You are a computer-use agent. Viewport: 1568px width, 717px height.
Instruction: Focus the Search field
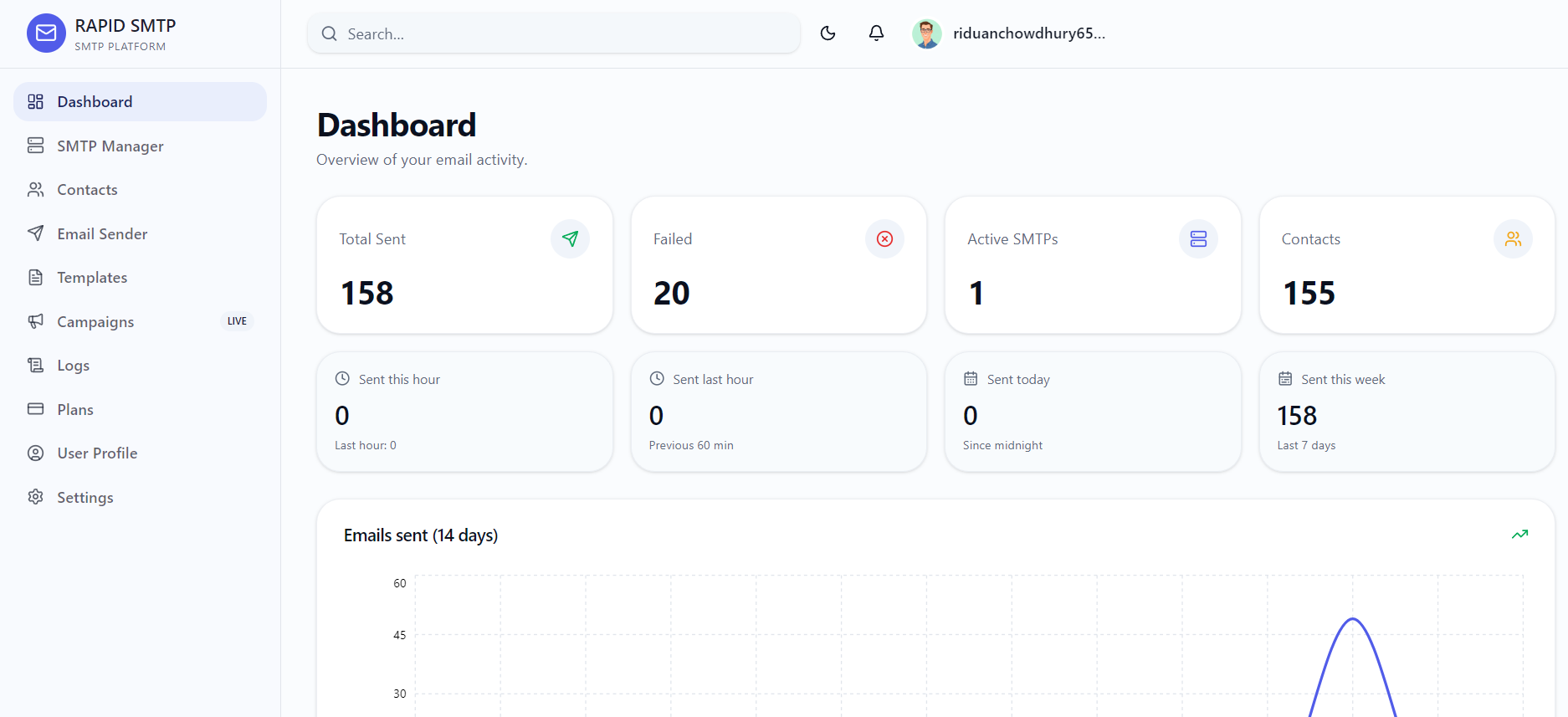coord(554,33)
